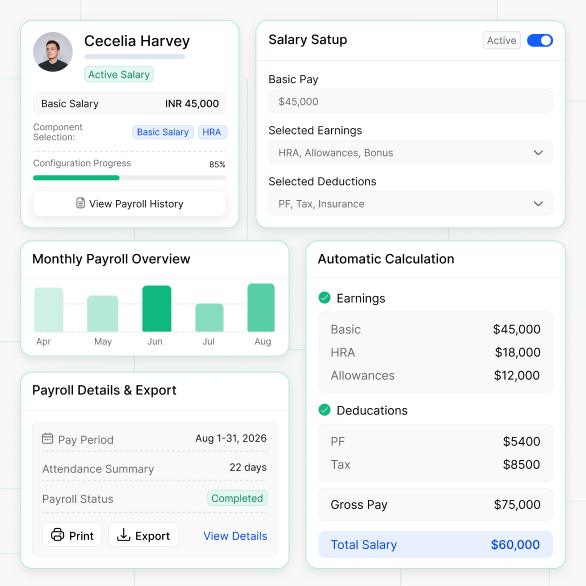Click the Gross Pay $75,000 row
This screenshot has height=586, width=586.
coord(435,505)
